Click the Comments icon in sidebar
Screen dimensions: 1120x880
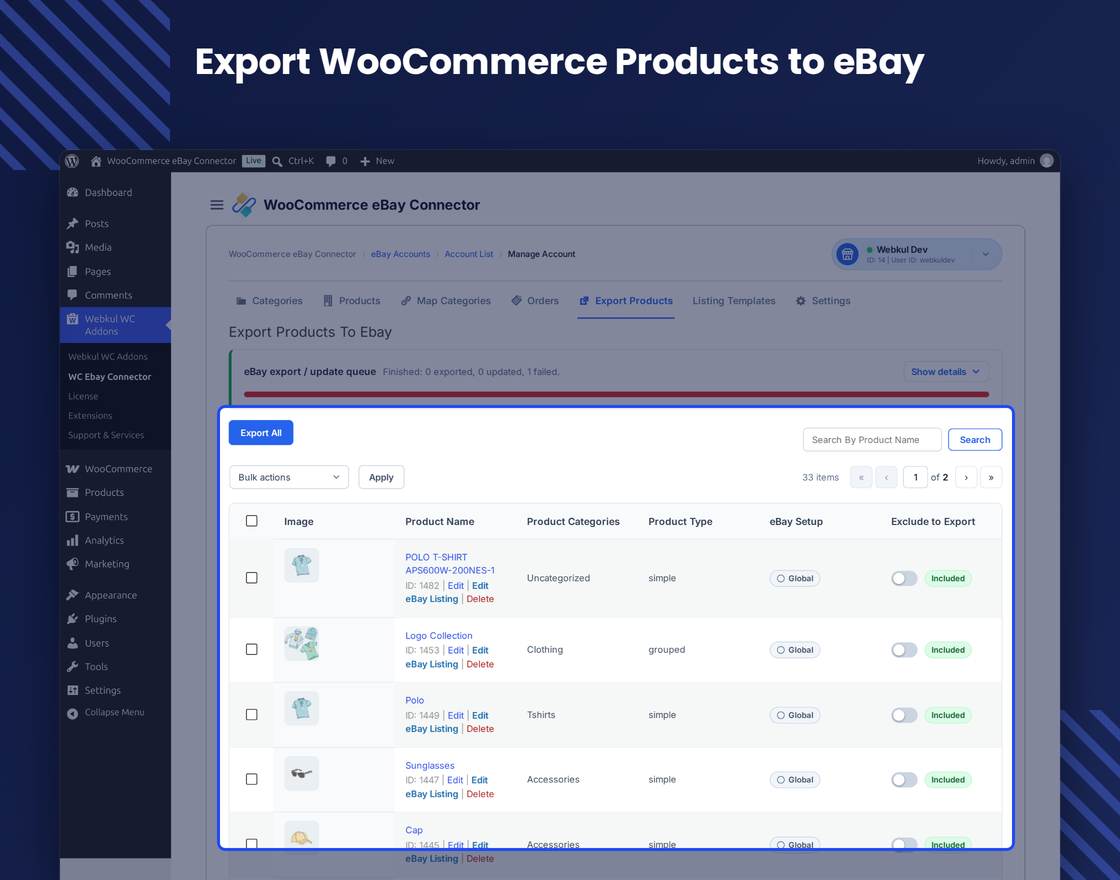click(73, 295)
